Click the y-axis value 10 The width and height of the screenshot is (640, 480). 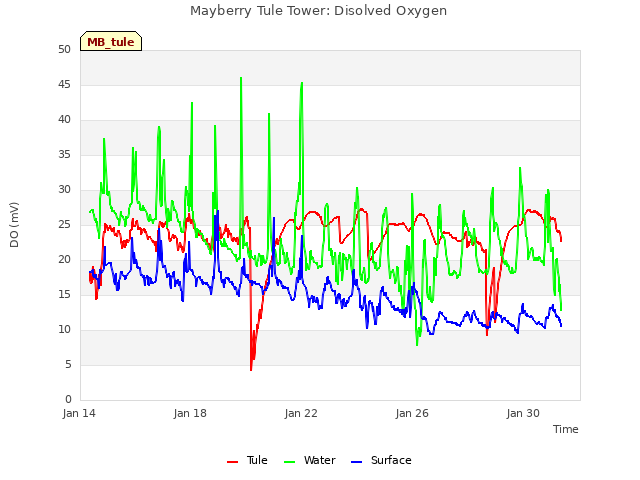(x=64, y=329)
